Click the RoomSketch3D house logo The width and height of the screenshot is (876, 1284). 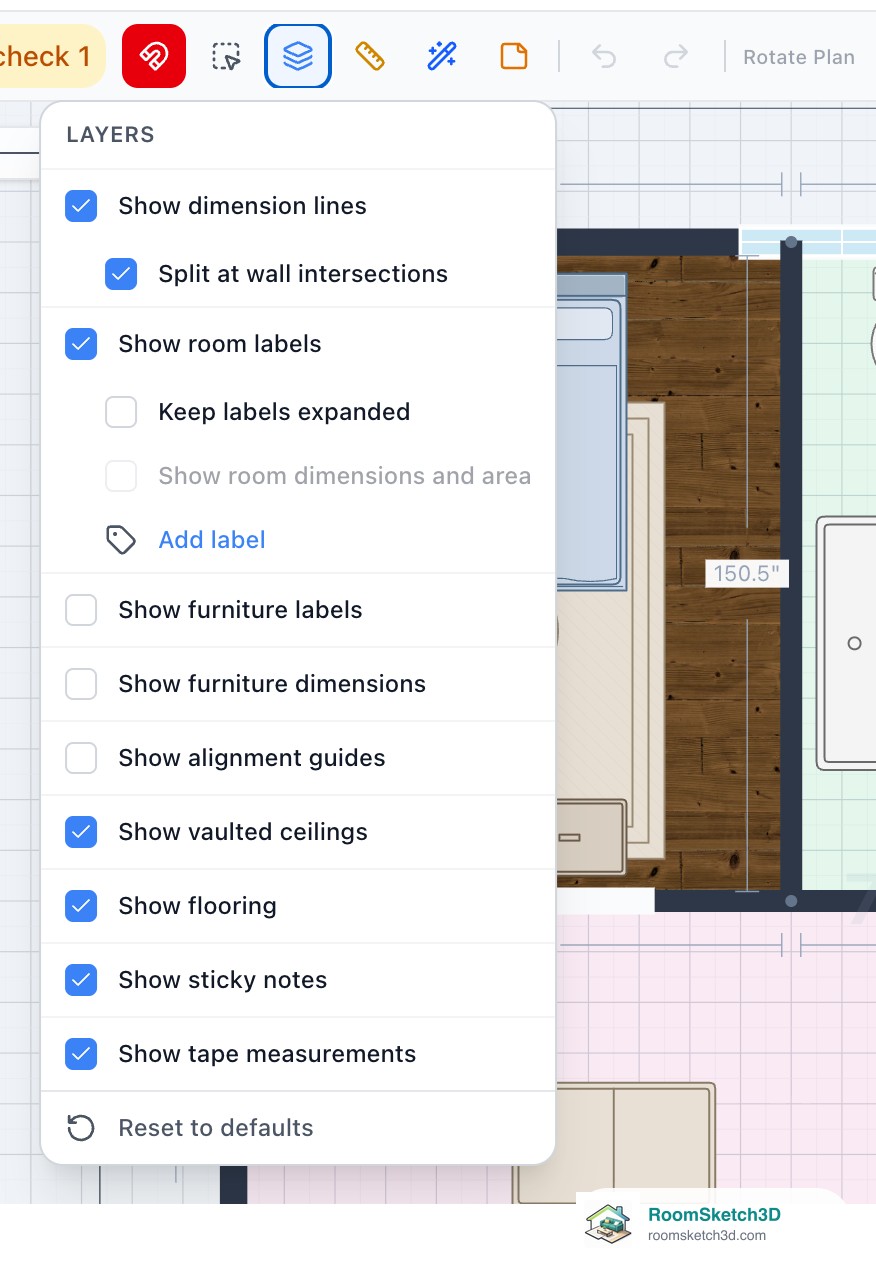(609, 1224)
